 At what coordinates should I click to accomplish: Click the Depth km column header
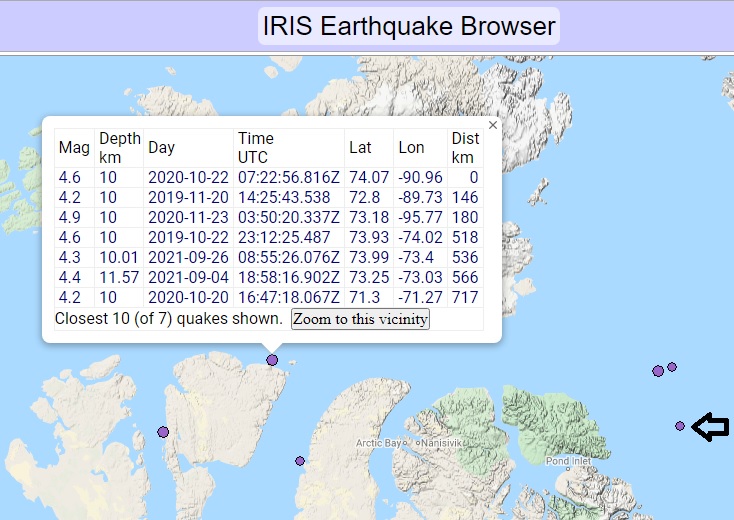pos(119,148)
